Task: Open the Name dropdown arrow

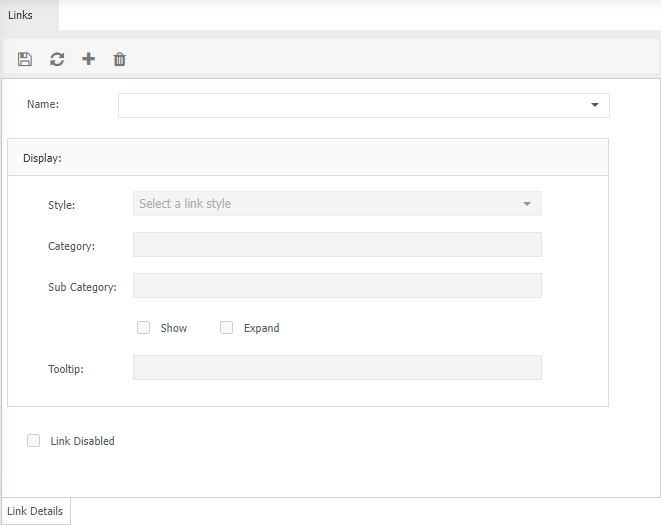Action: pos(595,105)
